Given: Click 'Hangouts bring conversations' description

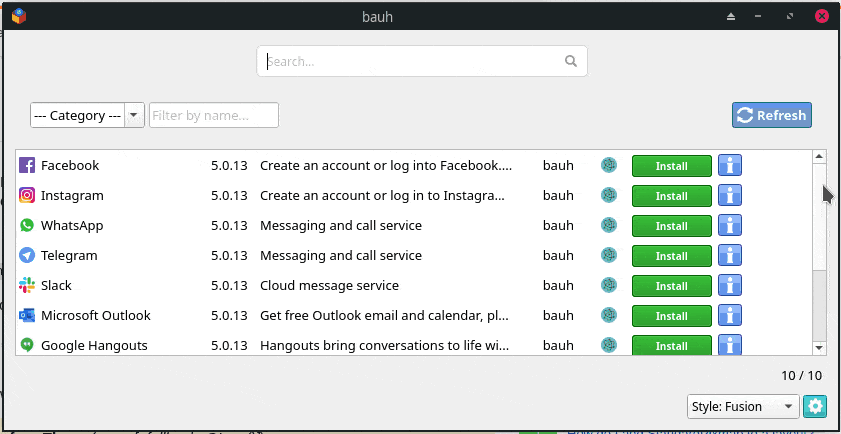Looking at the screenshot, I should pyautogui.click(x=384, y=345).
